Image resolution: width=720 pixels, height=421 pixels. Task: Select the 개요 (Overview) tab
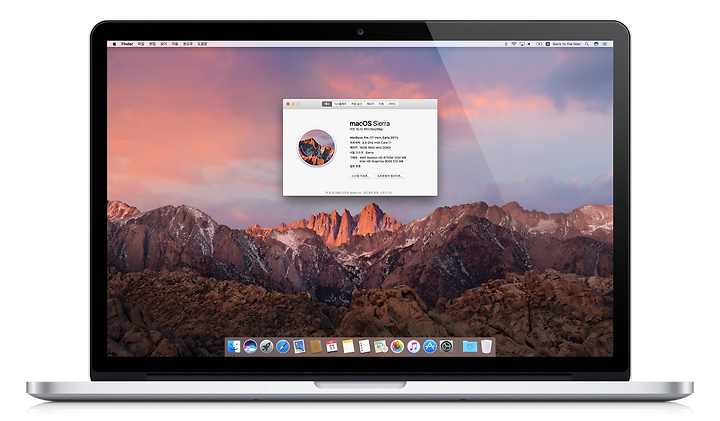(x=326, y=104)
